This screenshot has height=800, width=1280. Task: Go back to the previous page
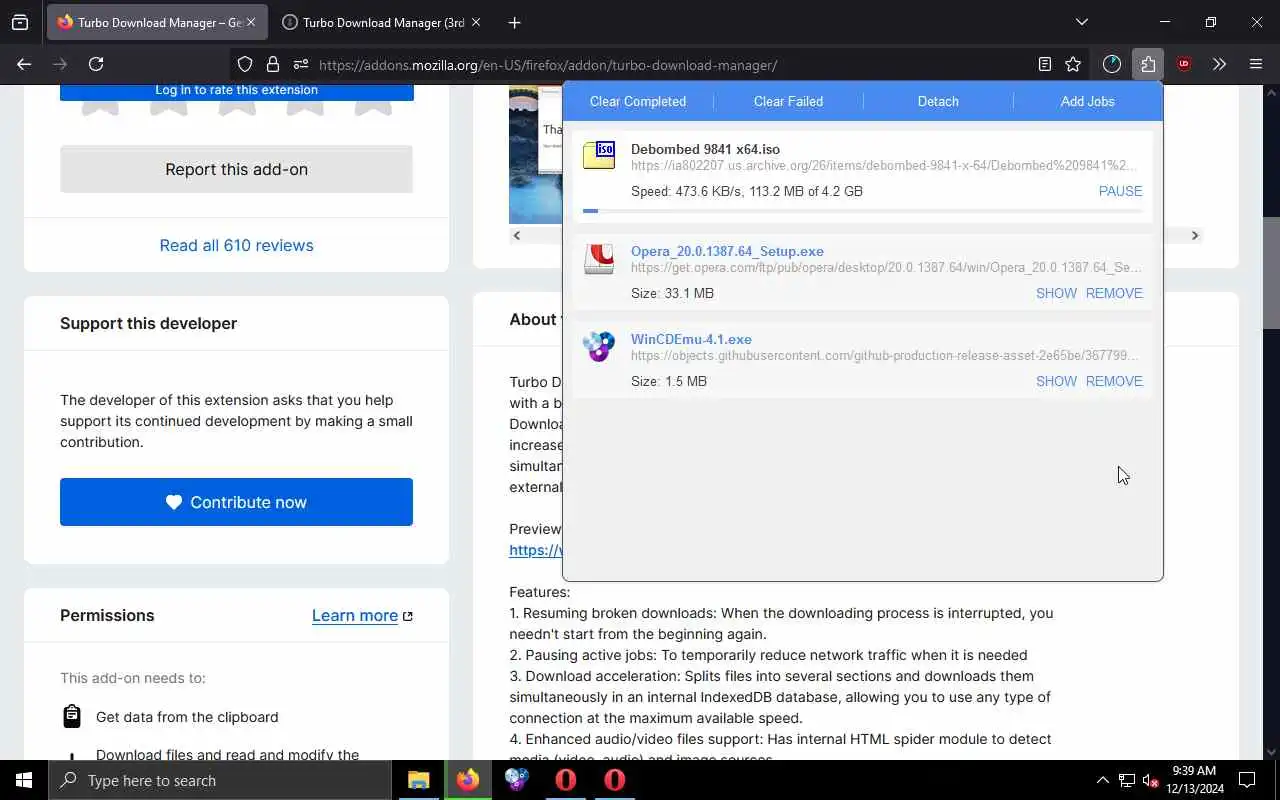click(x=24, y=64)
